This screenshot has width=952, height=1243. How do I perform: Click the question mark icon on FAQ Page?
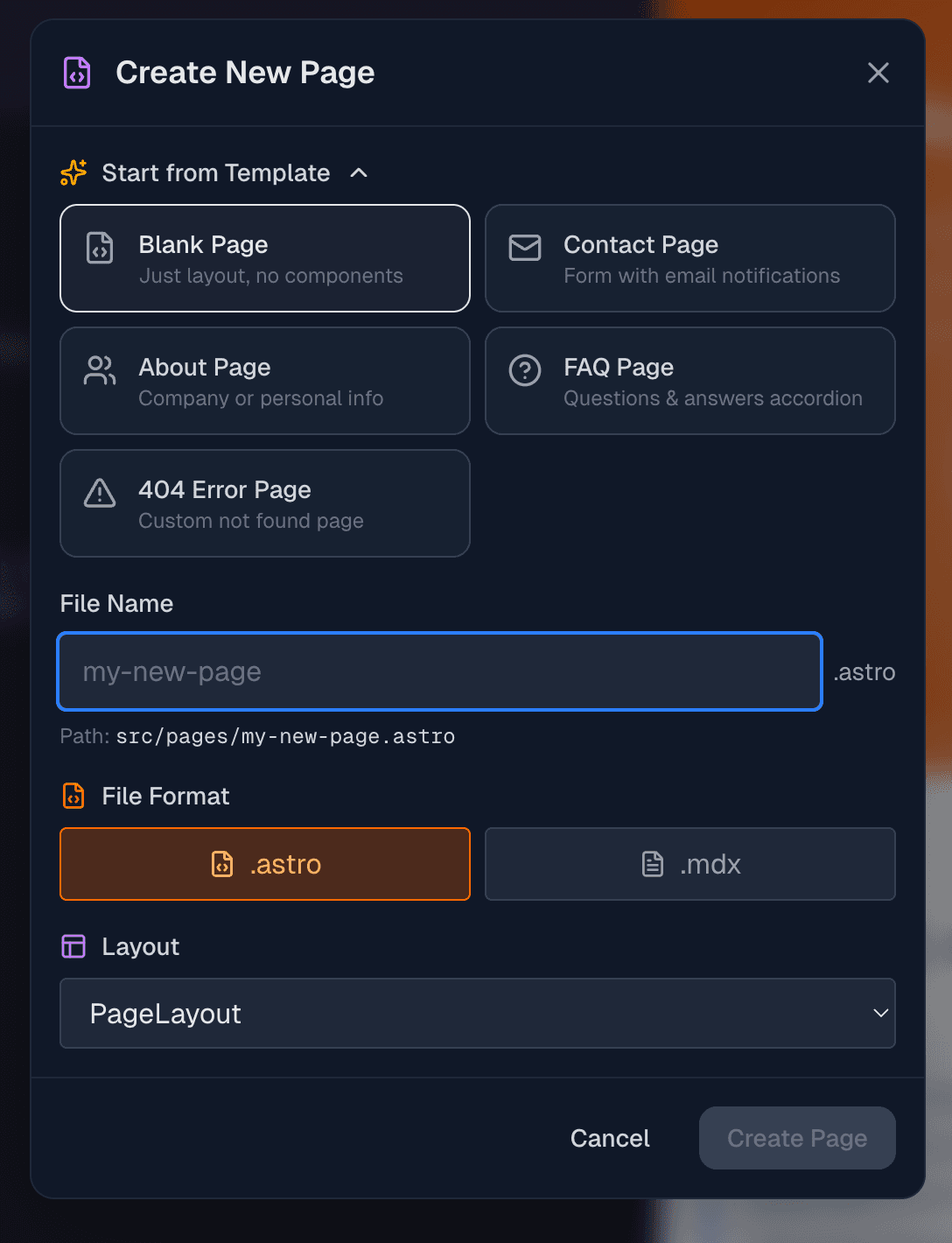coord(524,370)
